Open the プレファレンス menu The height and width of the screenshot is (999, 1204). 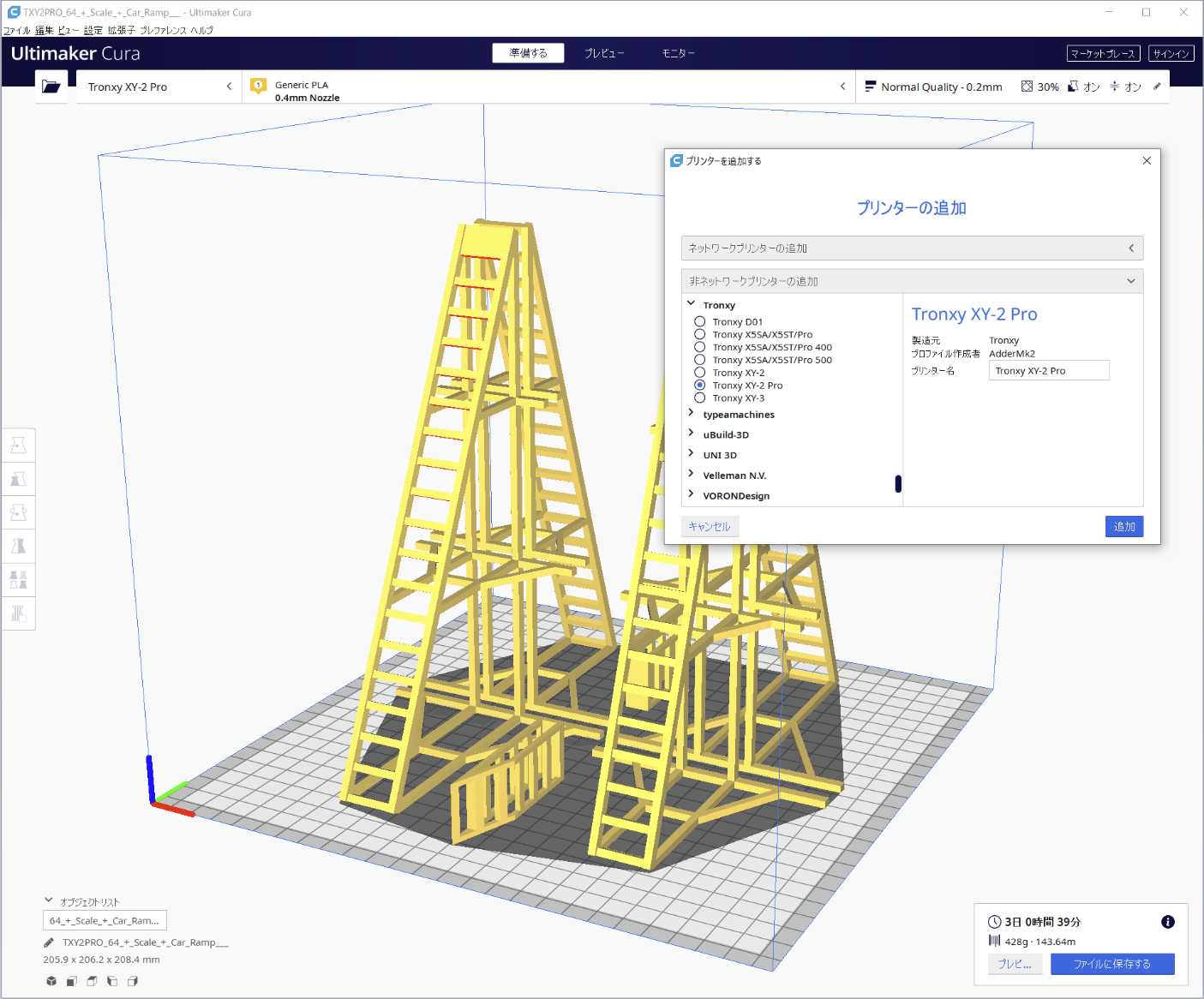point(163,30)
